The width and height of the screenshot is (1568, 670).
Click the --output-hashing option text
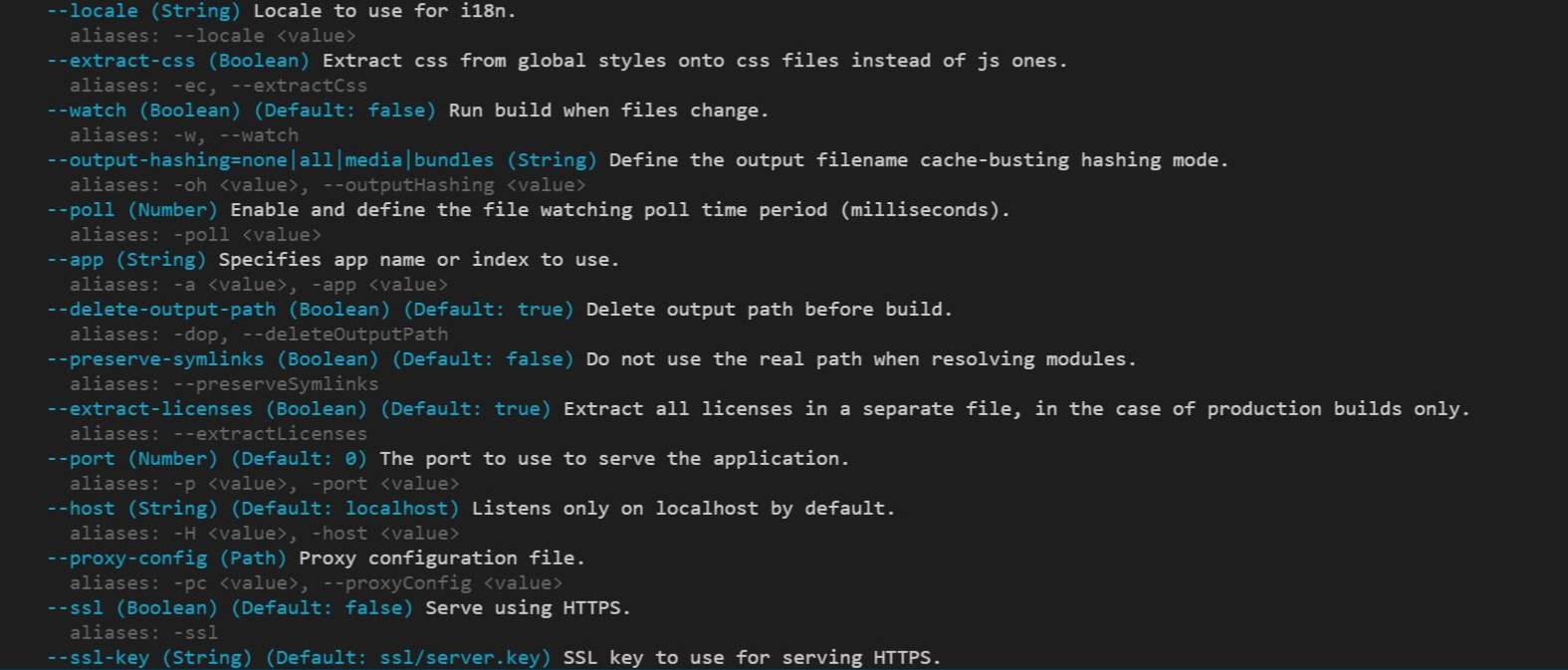(x=270, y=160)
